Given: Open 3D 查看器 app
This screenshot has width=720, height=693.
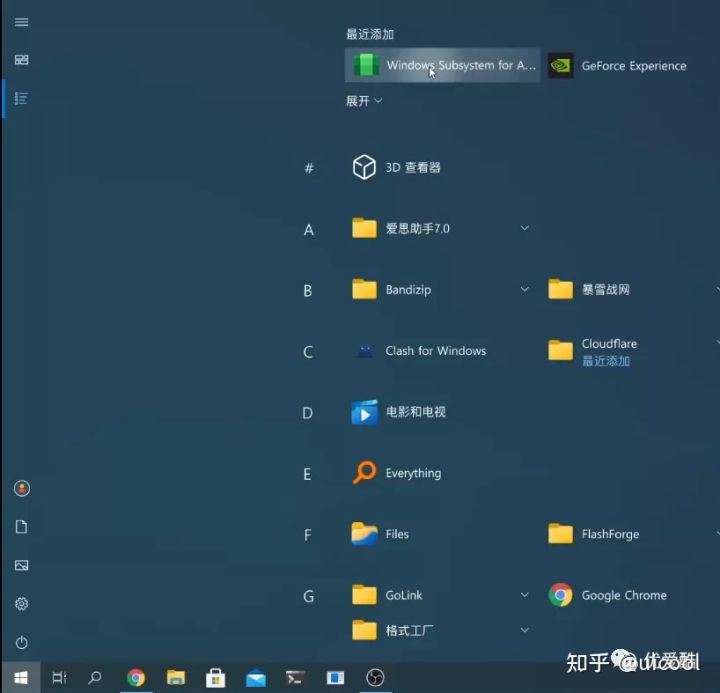Looking at the screenshot, I should tap(397, 167).
